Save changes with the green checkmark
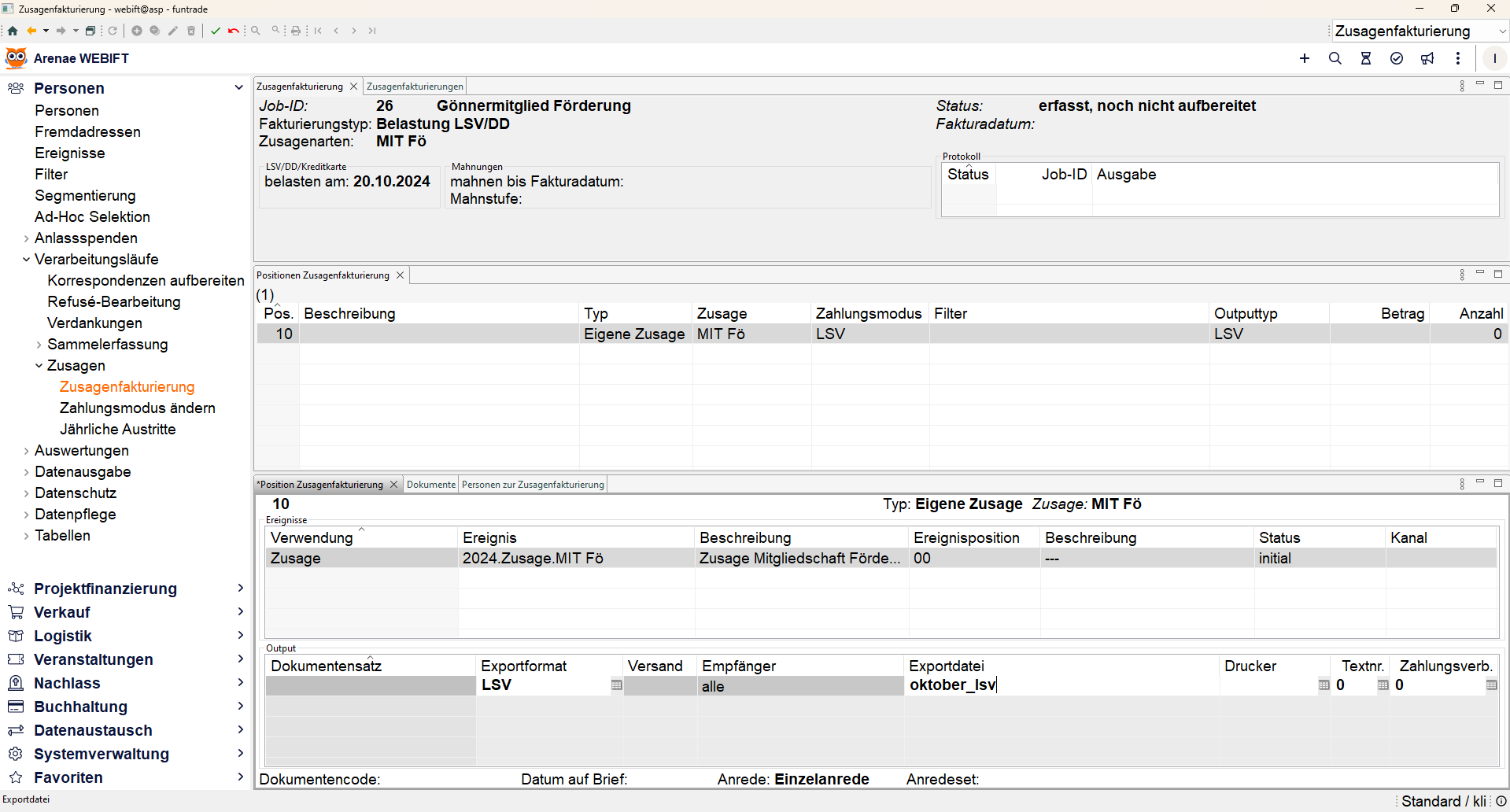 pyautogui.click(x=216, y=31)
